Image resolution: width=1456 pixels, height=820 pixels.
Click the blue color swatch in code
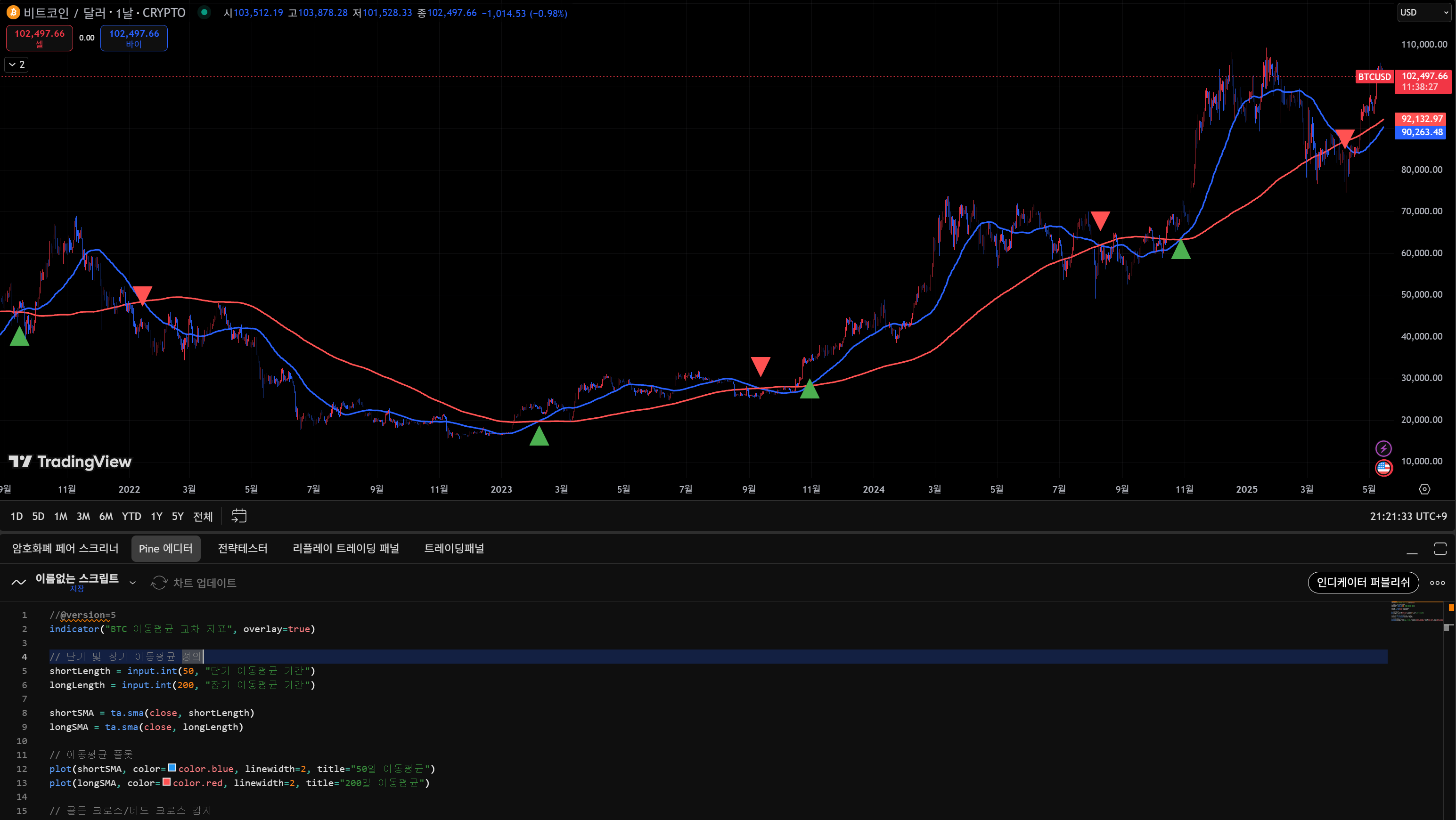point(172,767)
